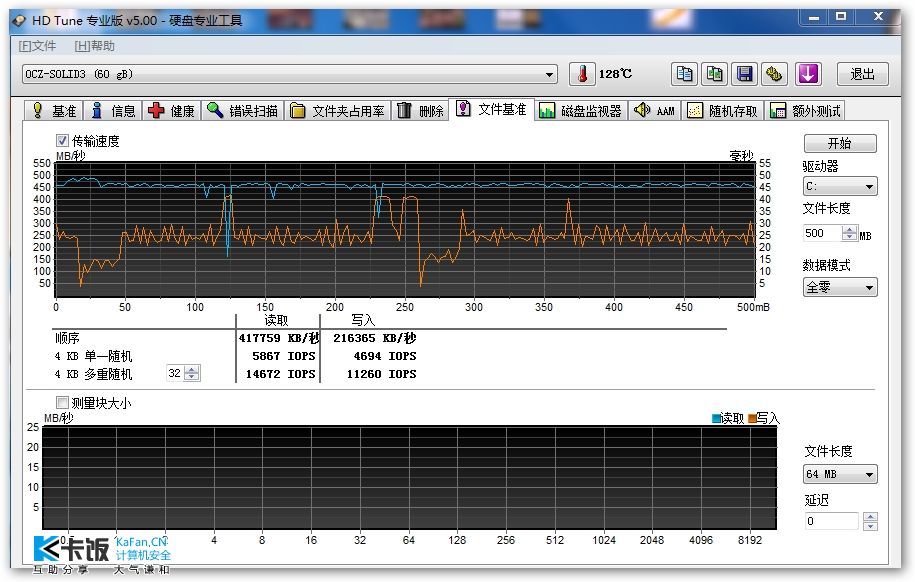Click the save screenshot floppy disk icon
915x582 pixels.
point(745,74)
